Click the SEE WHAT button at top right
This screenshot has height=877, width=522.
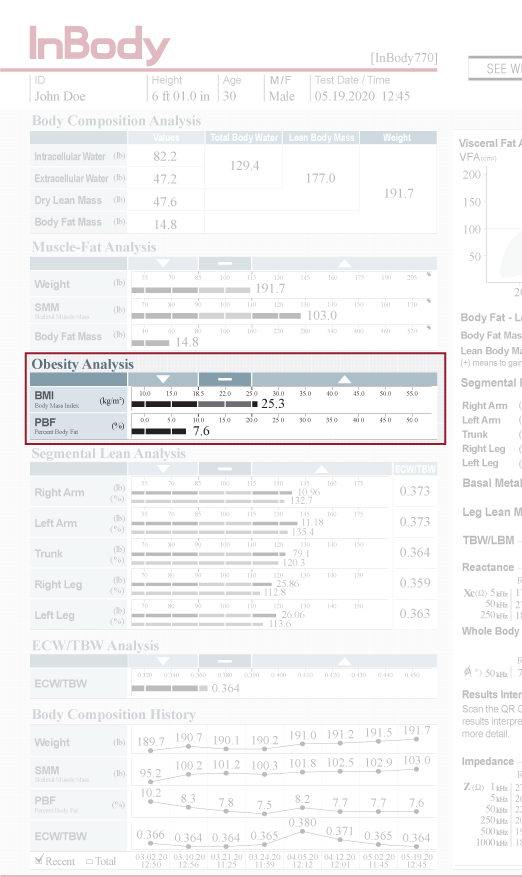(496, 68)
